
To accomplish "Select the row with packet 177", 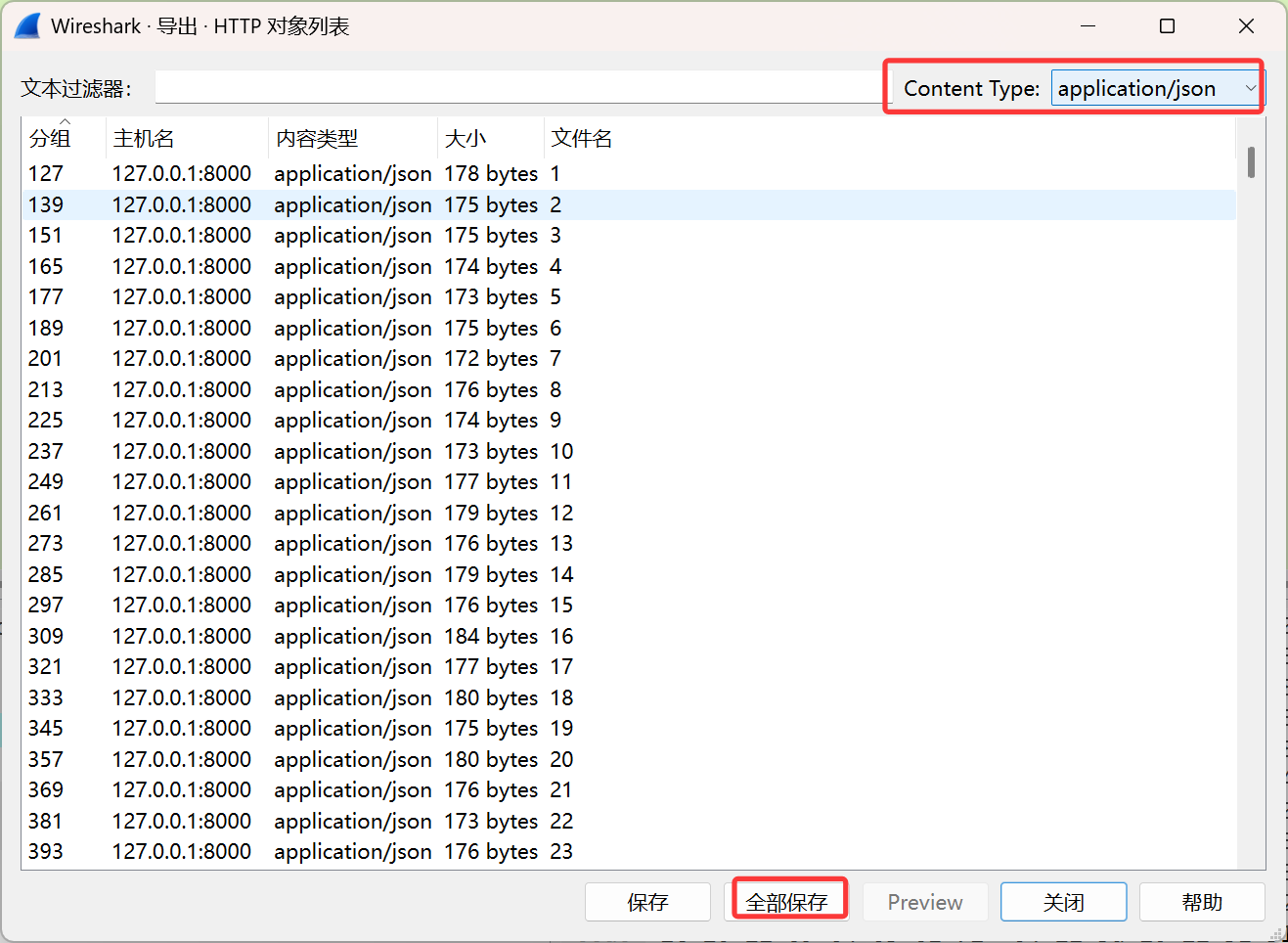I will point(629,297).
